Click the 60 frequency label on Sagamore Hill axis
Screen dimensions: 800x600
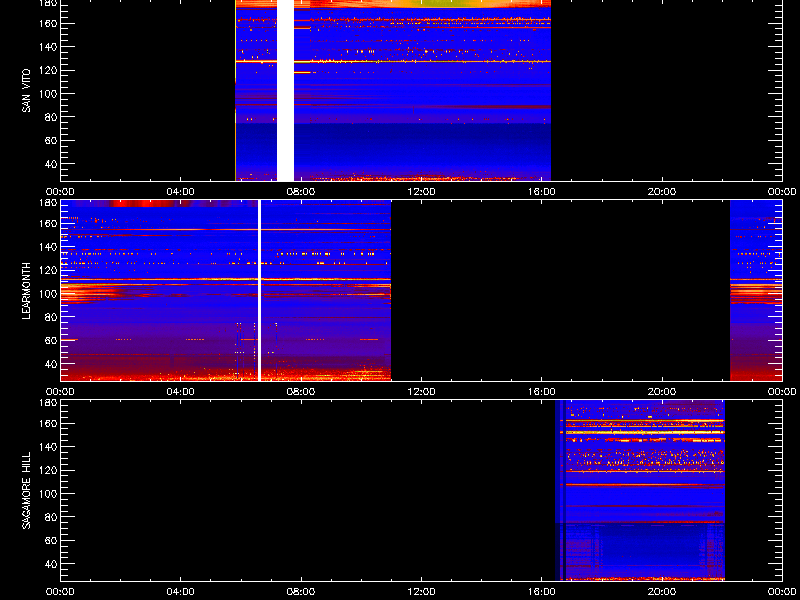point(51,540)
